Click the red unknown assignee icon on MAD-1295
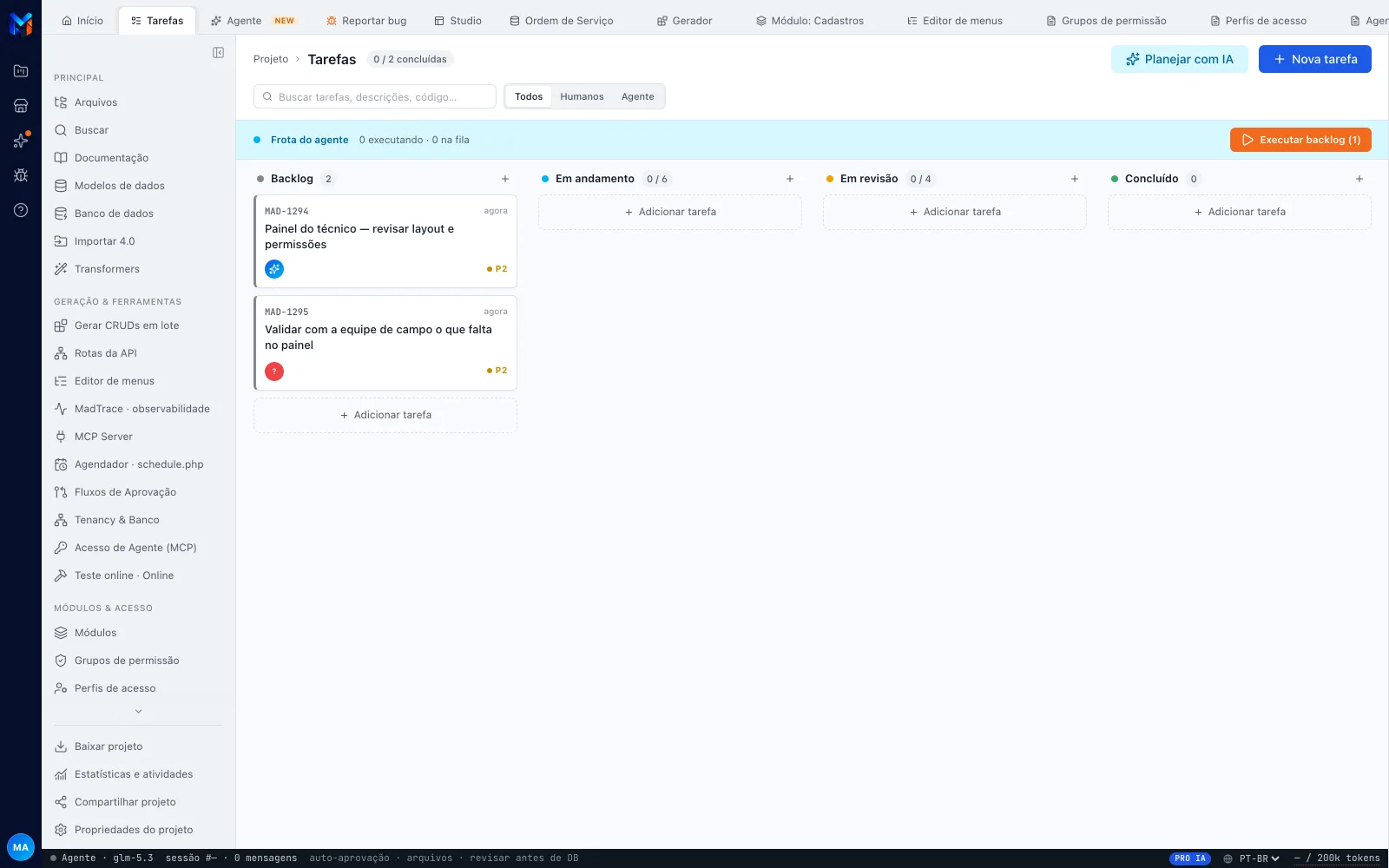Screen dimensions: 1389x868 click(x=274, y=372)
